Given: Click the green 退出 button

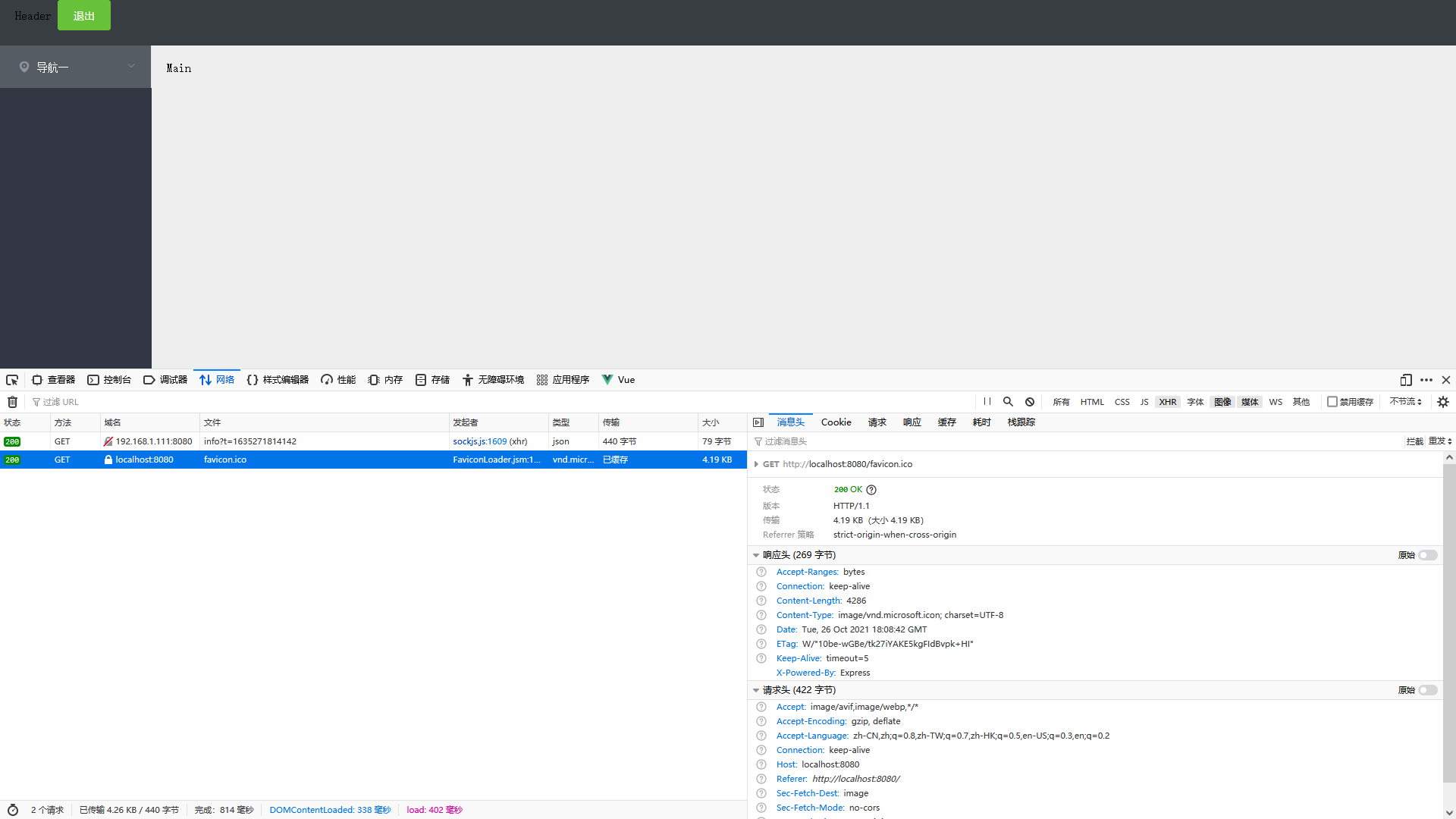Looking at the screenshot, I should click(84, 16).
